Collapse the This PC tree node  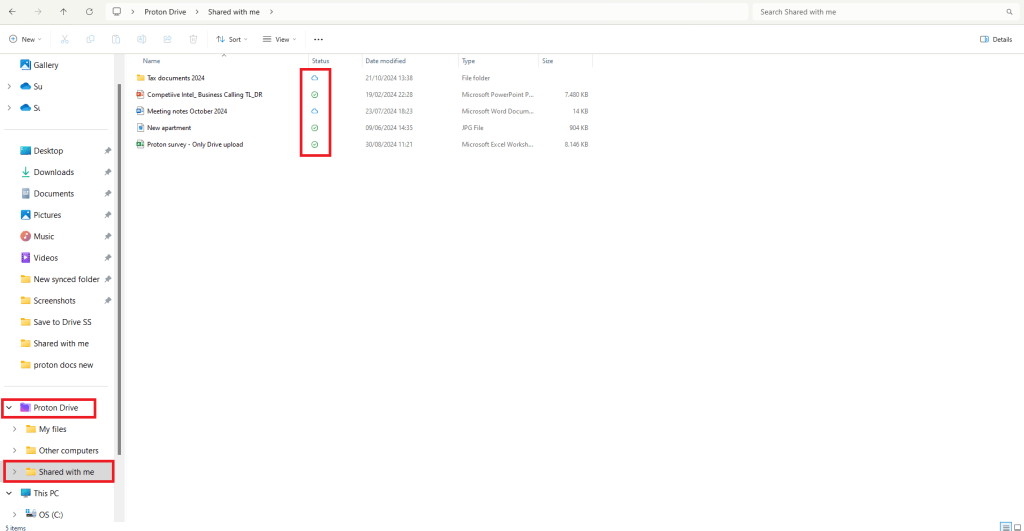(x=9, y=493)
